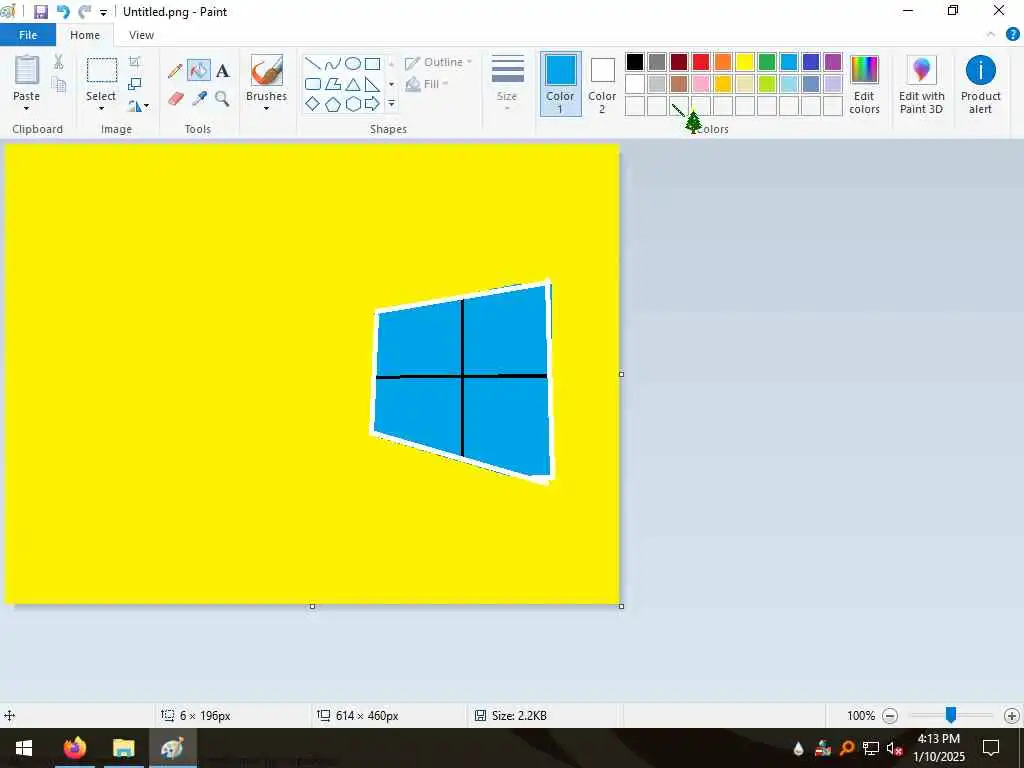Switch to the Home tab
Viewport: 1024px width, 768px height.
(85, 35)
